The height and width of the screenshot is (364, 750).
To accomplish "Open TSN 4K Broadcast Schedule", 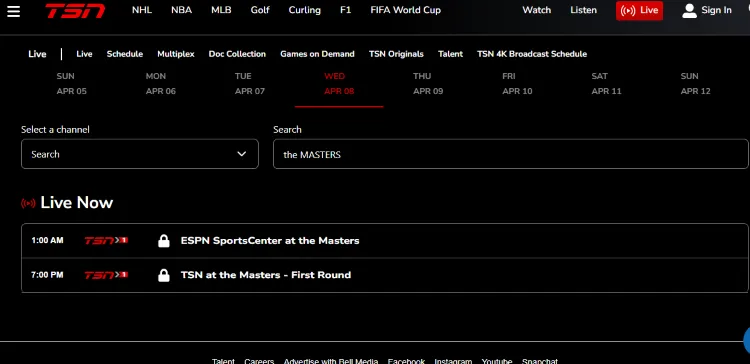I will (x=532, y=54).
